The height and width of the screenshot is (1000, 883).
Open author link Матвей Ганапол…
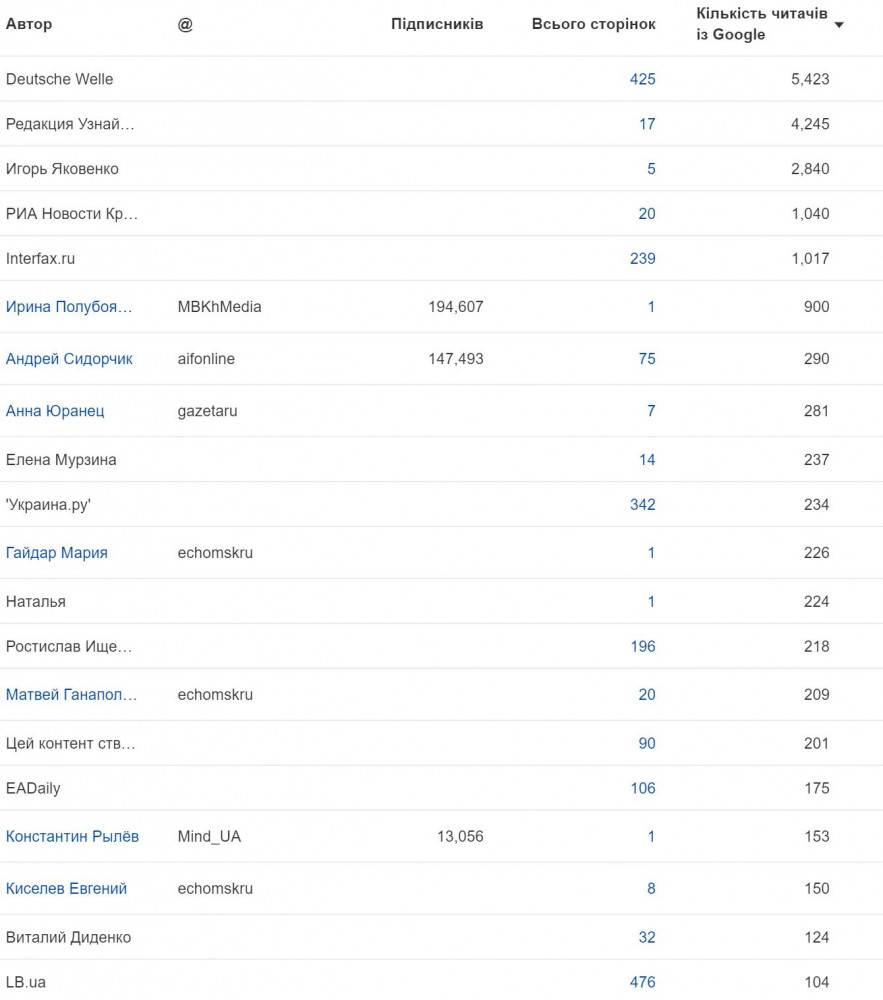click(x=71, y=695)
